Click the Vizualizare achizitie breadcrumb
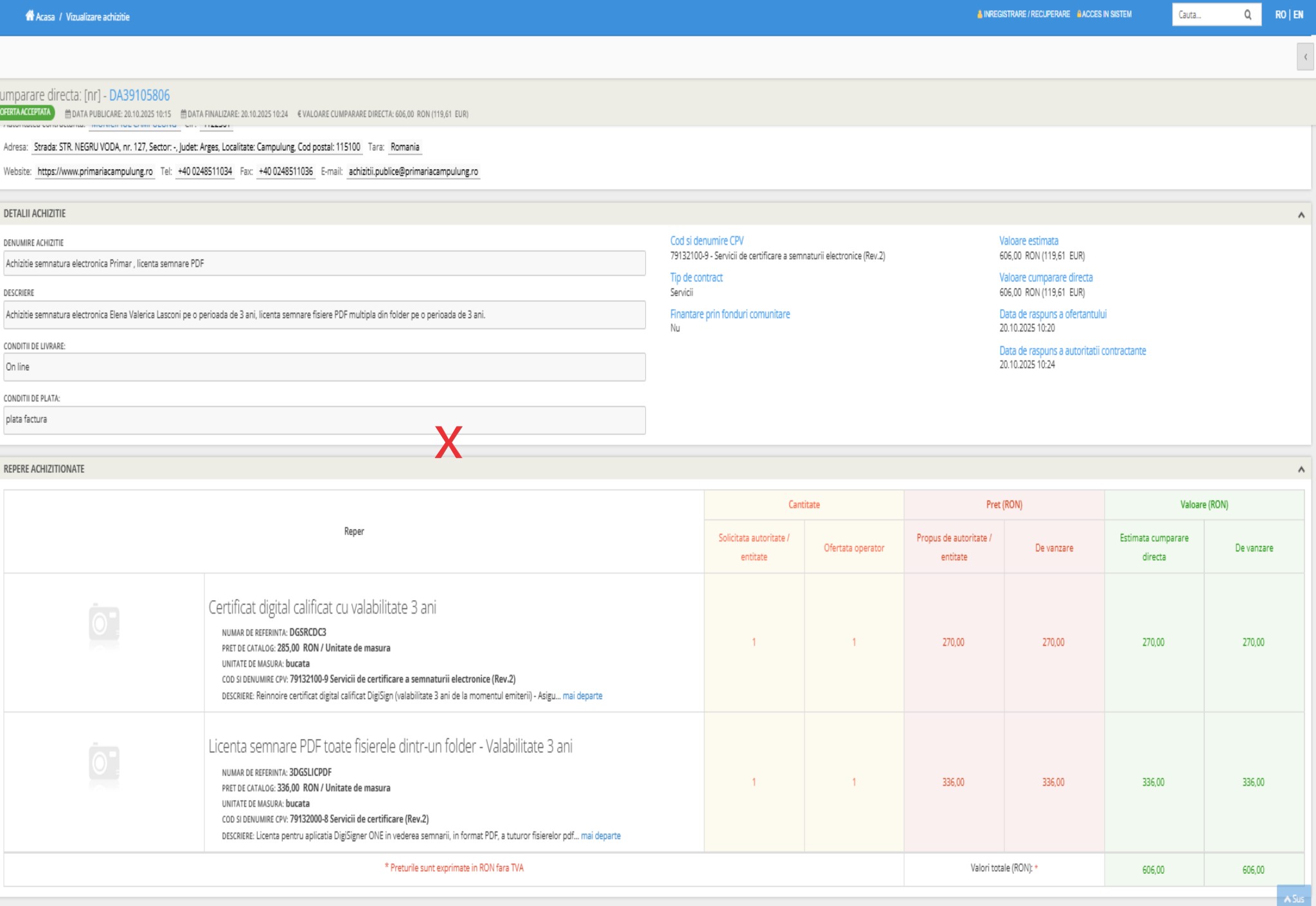This screenshot has height=906, width=1316. [x=98, y=17]
